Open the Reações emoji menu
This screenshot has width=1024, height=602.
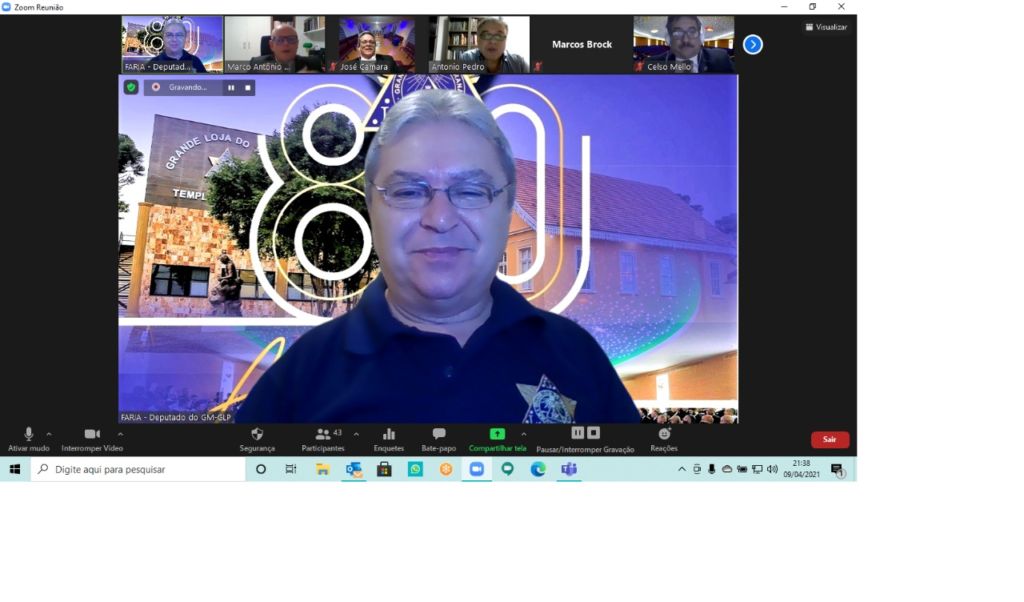[664, 439]
